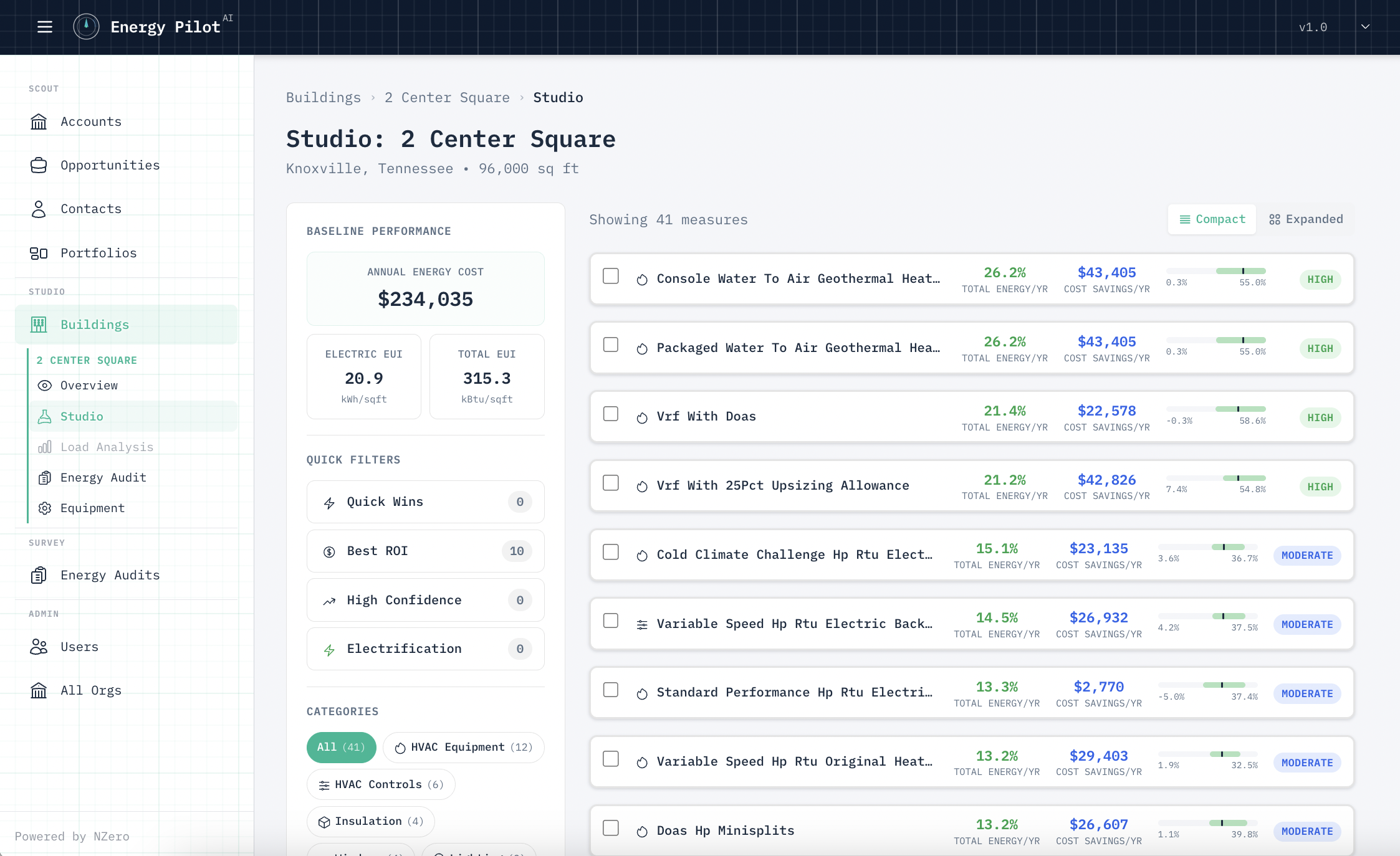This screenshot has height=856, width=1400.
Task: Click the HIGH badge on Vrf With 25Pct Upsizing
Action: (x=1320, y=487)
